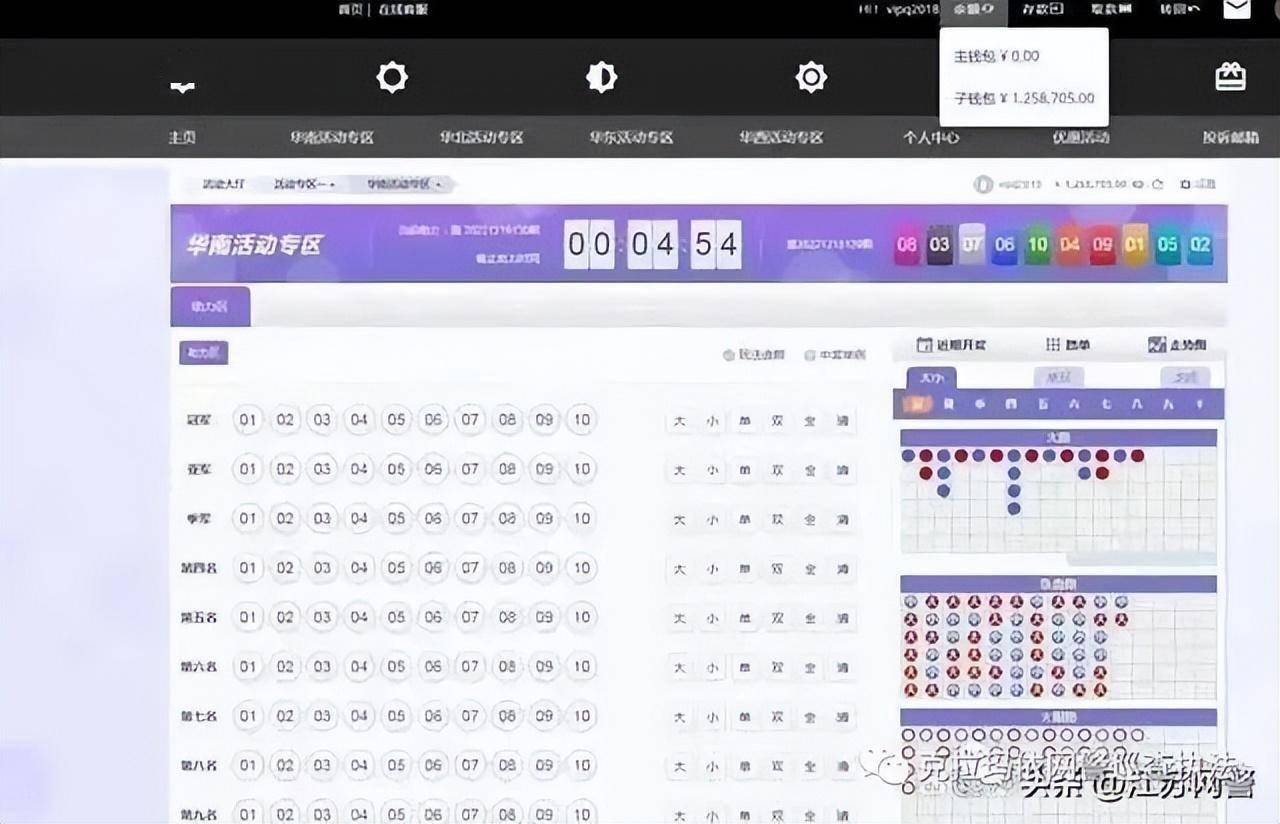Click the calendar icon beside 近期开奖
This screenshot has width=1280, height=824.
click(925, 343)
